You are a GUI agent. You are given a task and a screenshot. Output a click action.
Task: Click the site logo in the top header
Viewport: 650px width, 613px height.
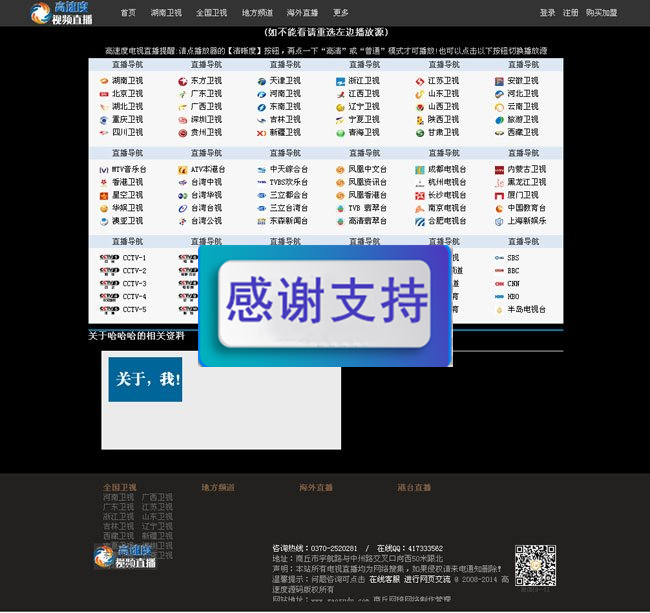61,13
